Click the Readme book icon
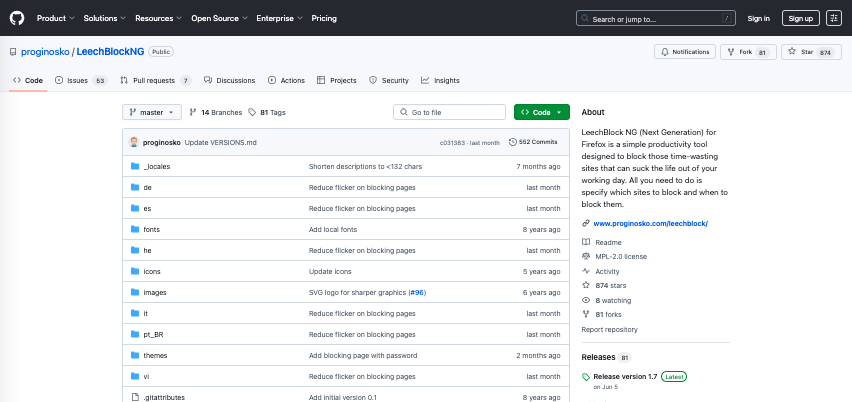Screen dimensions: 852x402 pos(586,242)
